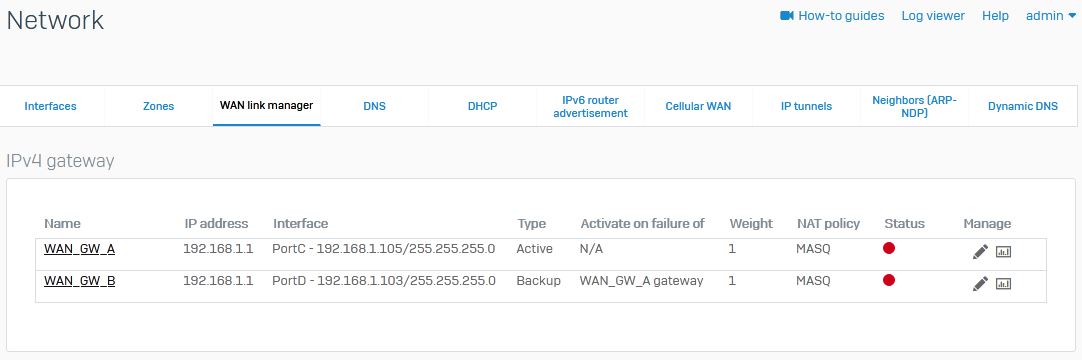
Task: Open the WAN_GW_A gateway link
Action: tap(79, 249)
